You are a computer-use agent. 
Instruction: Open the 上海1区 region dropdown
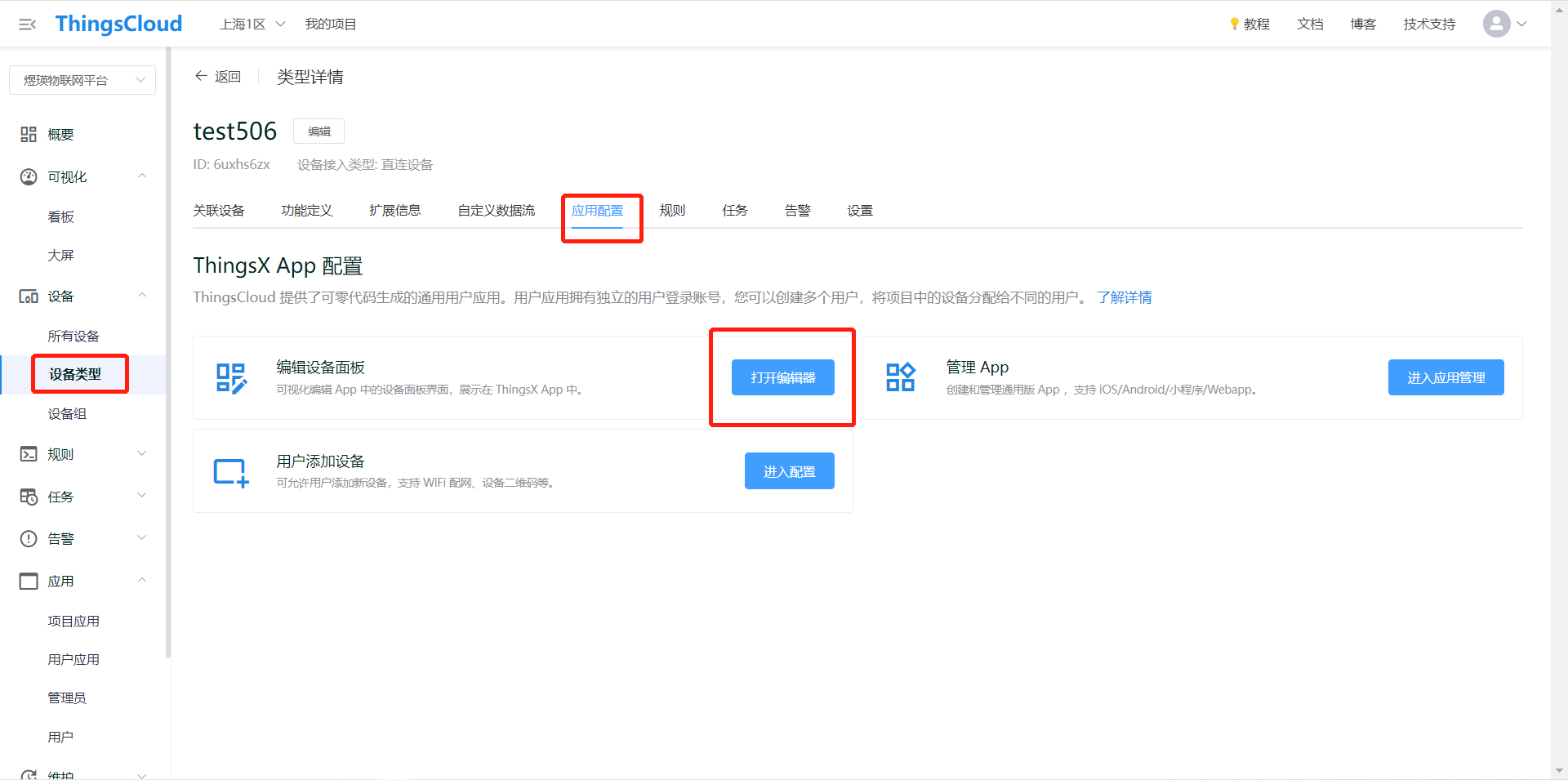pos(252,25)
